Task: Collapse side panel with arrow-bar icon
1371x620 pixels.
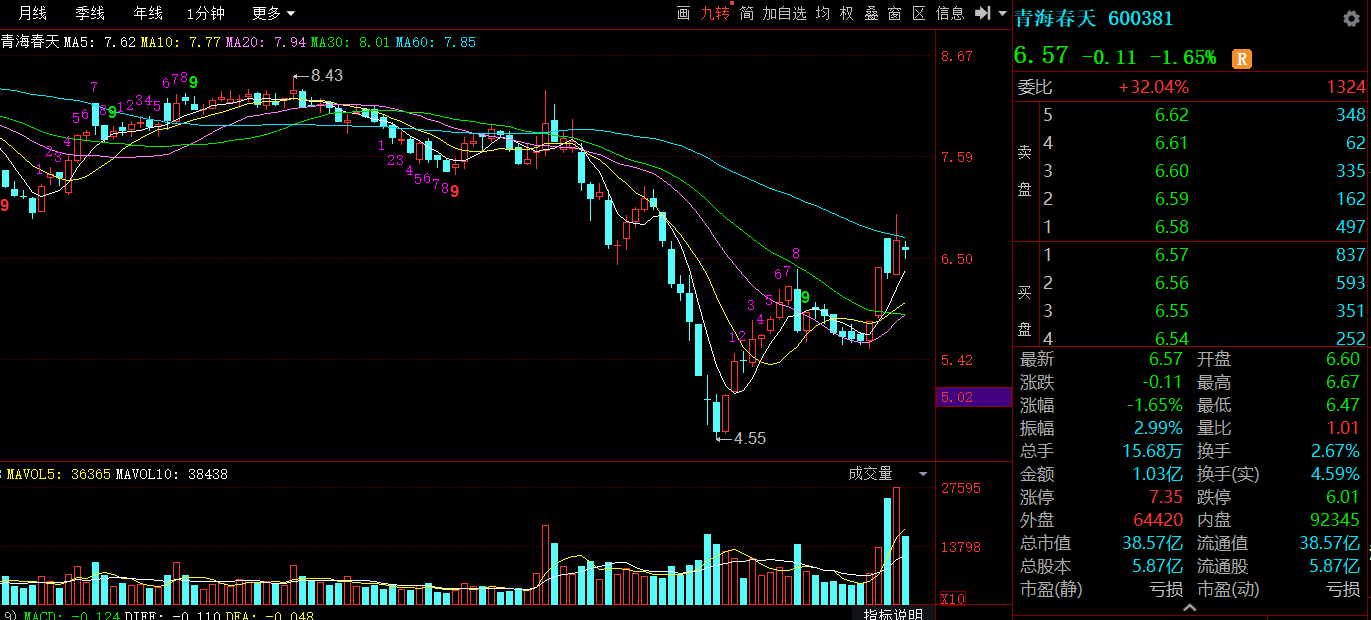Action: [x=983, y=13]
